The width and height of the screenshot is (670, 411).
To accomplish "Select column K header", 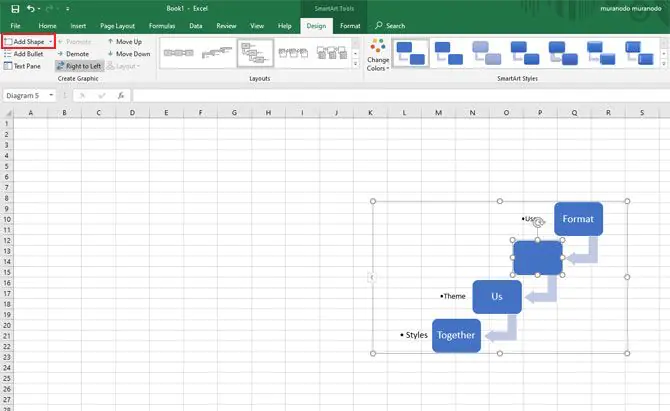I will 370,113.
